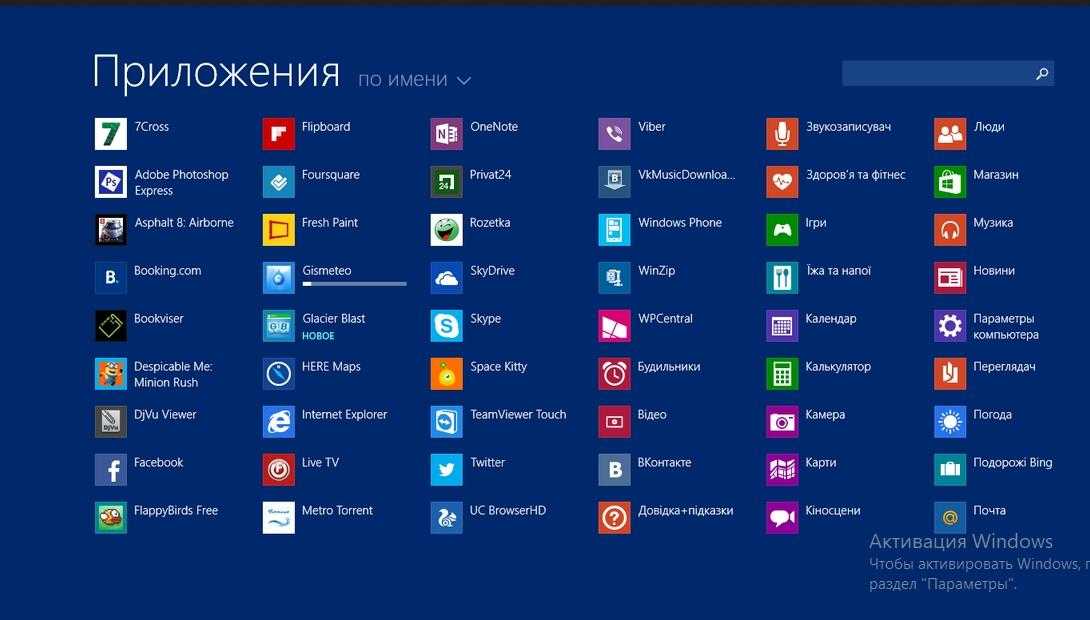Click the Facebook app icon
Screen dimensions: 1090x620
(111, 469)
